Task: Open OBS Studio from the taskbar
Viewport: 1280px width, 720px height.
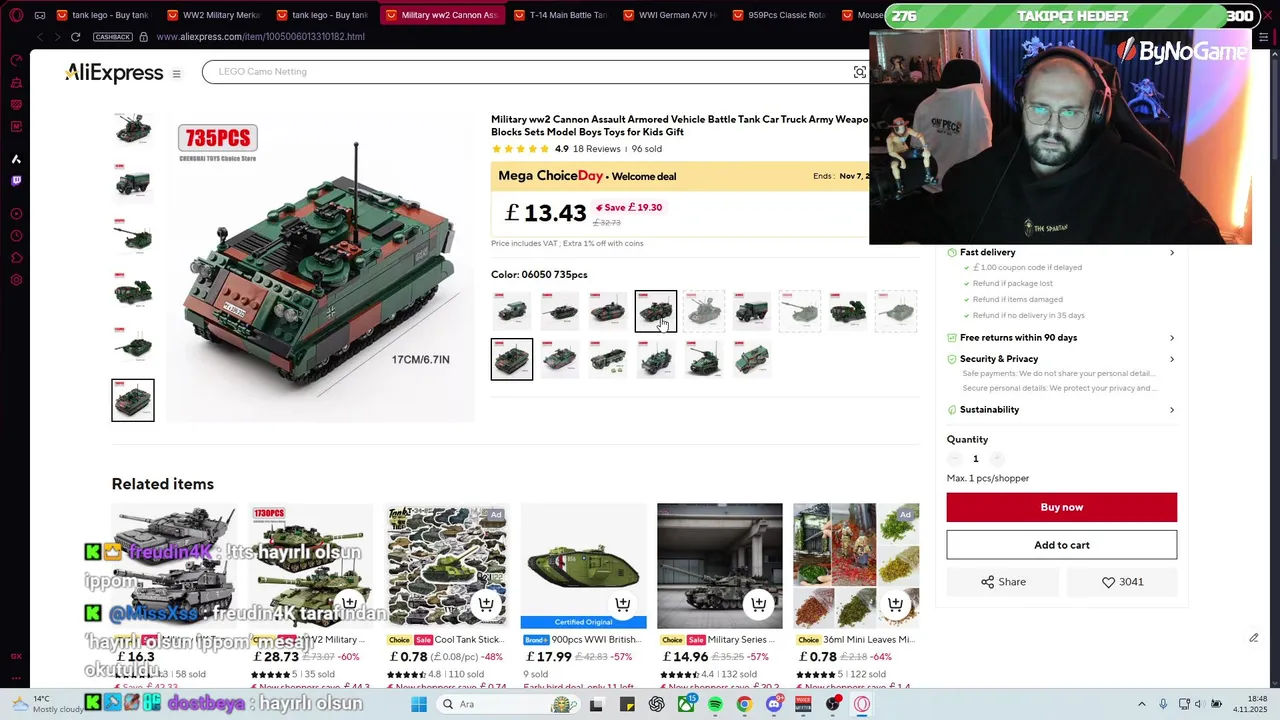Action: [833, 704]
